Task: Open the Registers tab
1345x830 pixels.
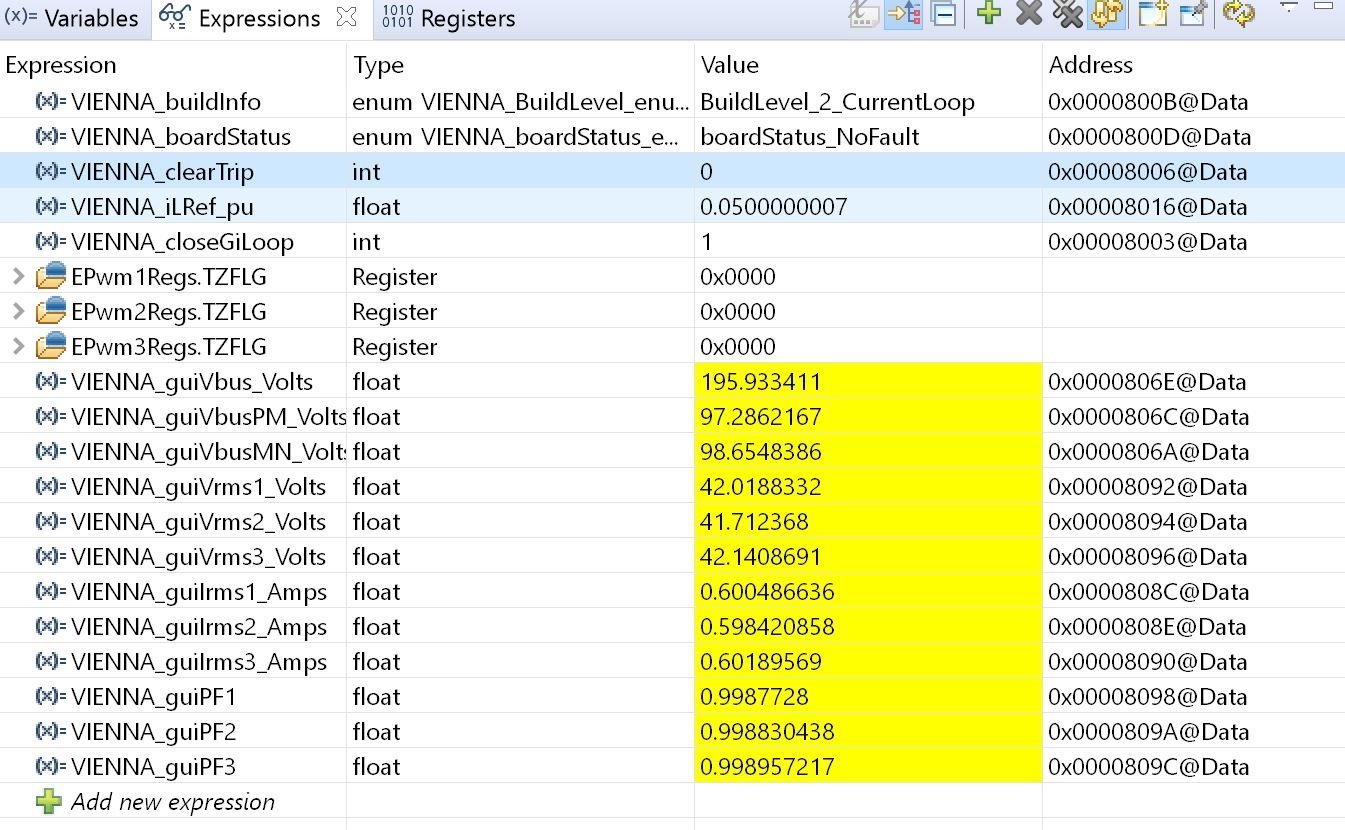Action: 449,18
